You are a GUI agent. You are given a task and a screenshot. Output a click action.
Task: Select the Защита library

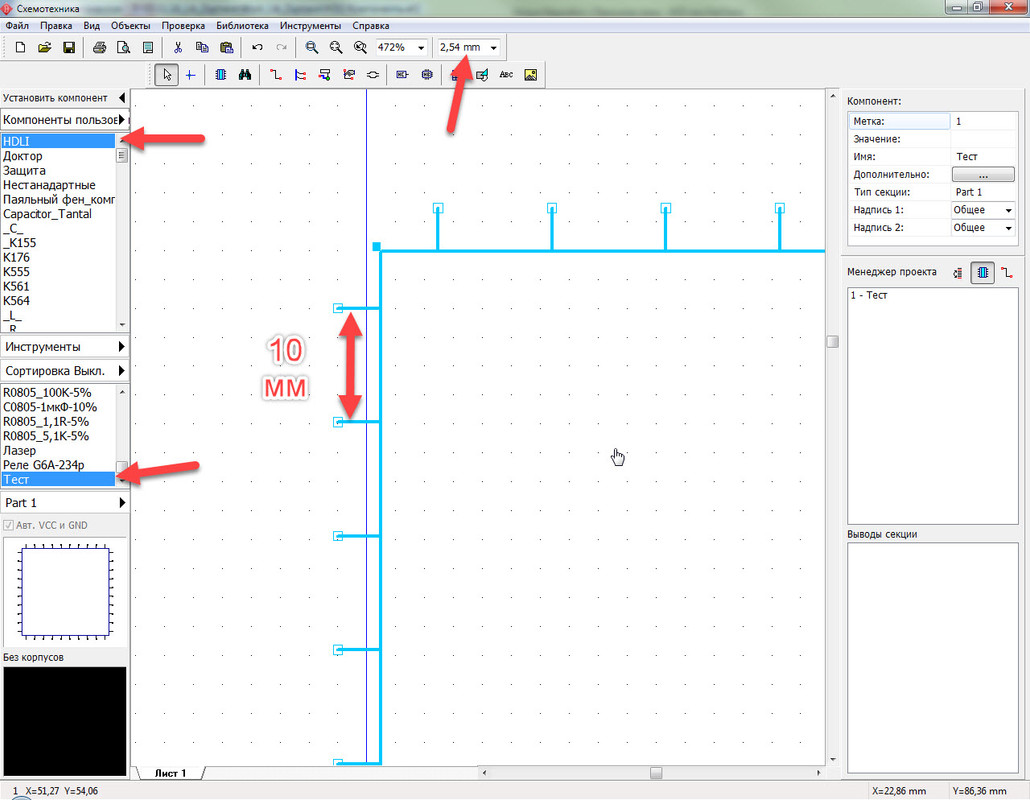coord(58,171)
